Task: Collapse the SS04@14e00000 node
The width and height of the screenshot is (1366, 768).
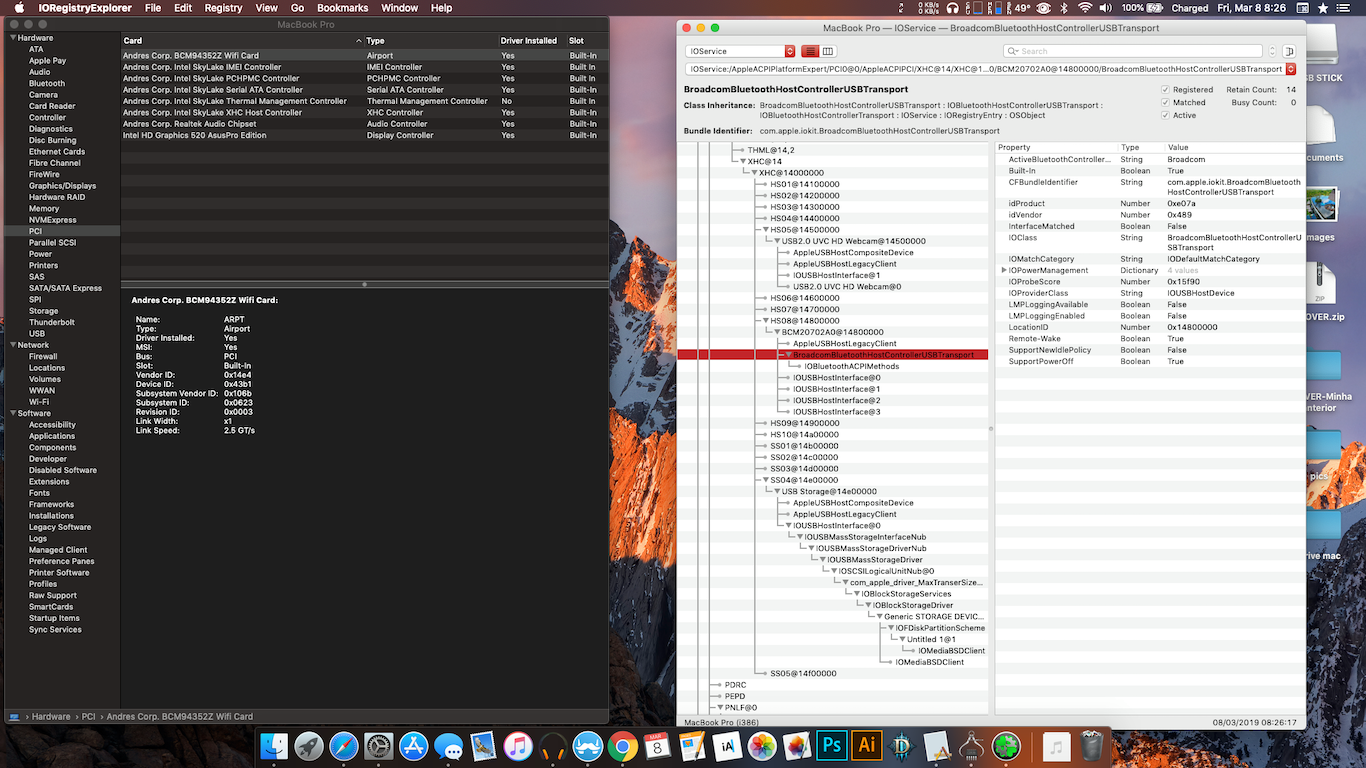Action: pos(765,480)
